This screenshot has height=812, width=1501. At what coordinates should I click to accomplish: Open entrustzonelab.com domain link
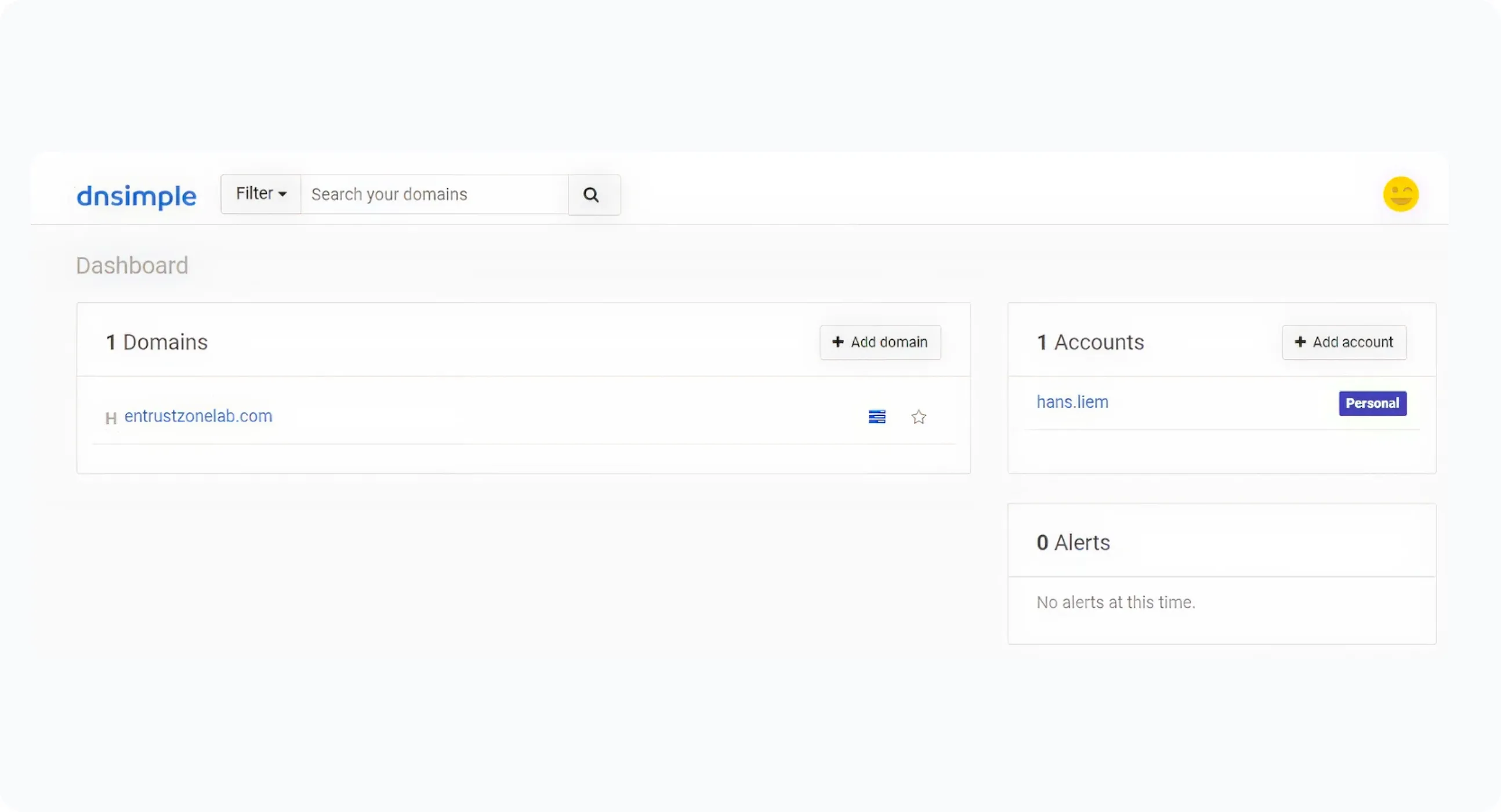coord(198,416)
